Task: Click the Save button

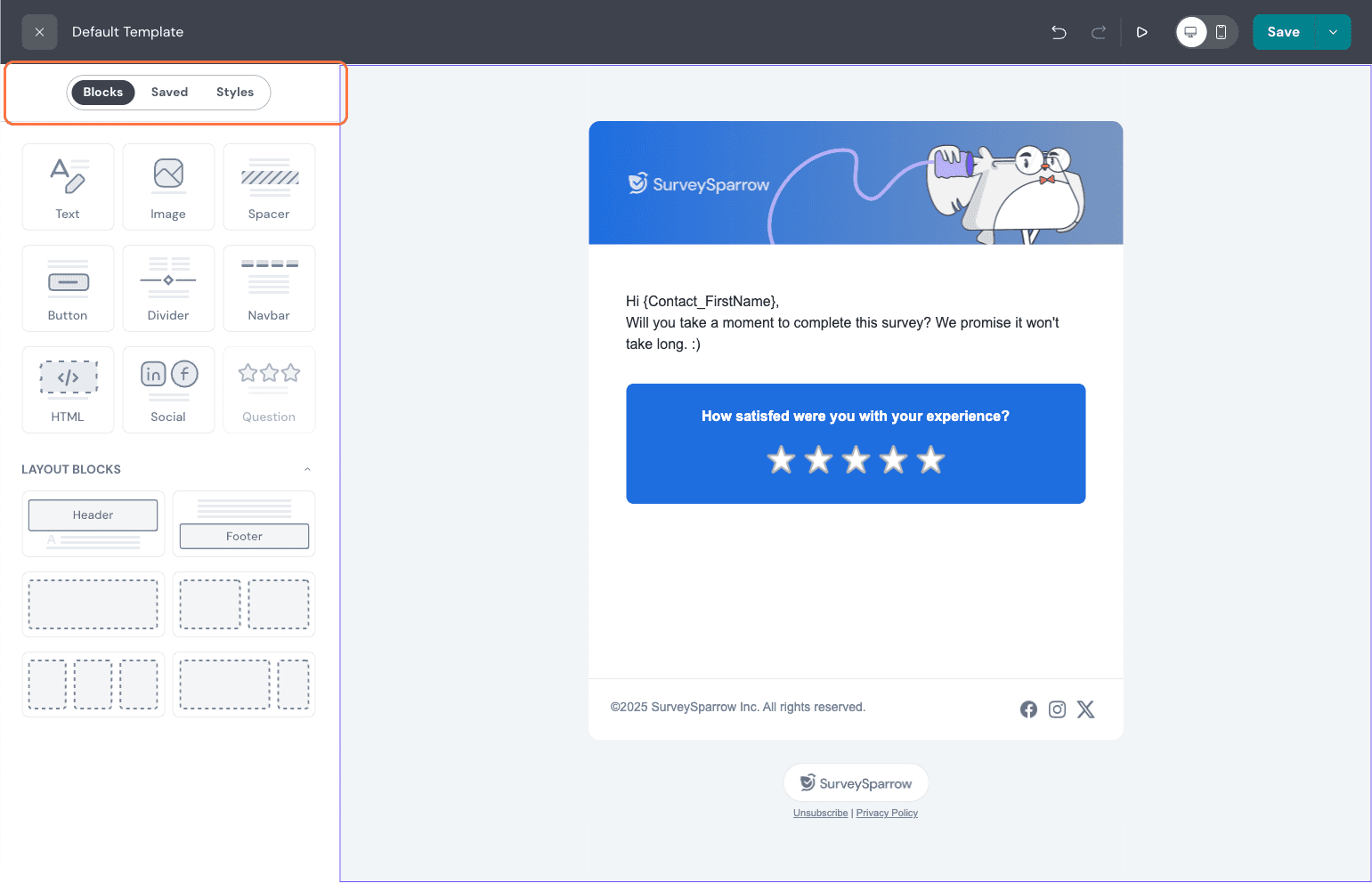Action: coord(1283,31)
